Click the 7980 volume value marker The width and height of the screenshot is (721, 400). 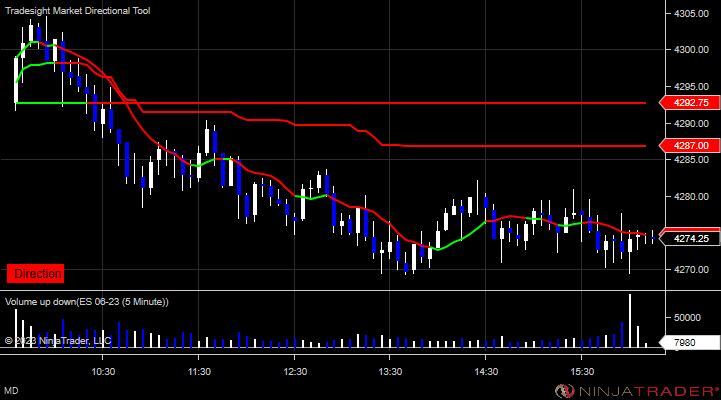click(689, 343)
